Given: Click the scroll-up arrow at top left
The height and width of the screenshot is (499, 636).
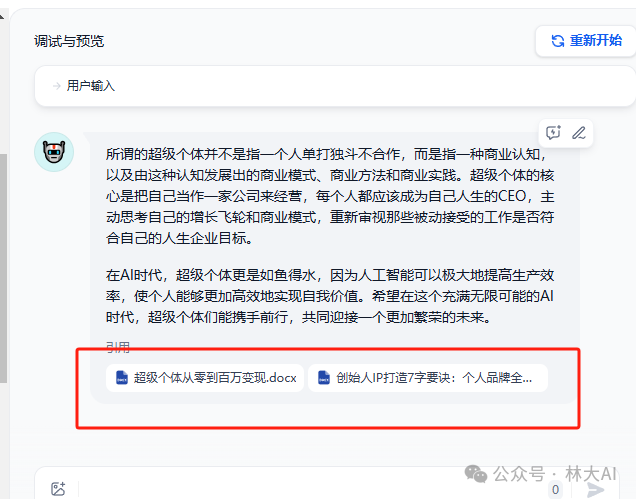Looking at the screenshot, I should [x=2, y=17].
